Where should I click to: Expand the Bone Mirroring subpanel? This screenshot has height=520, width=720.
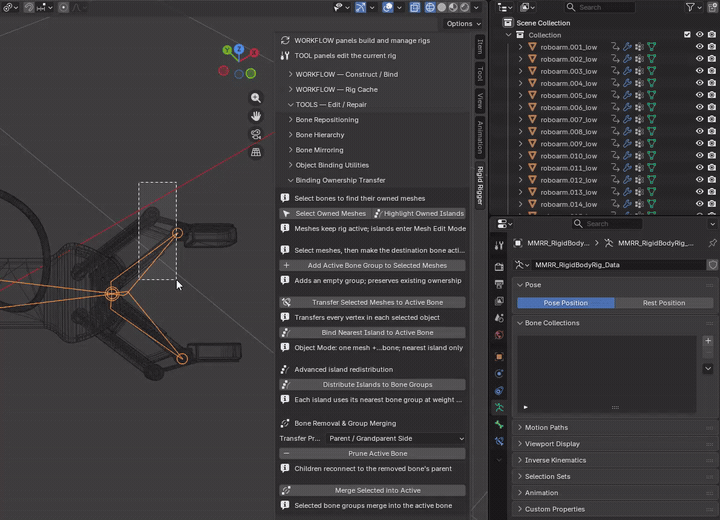(319, 150)
